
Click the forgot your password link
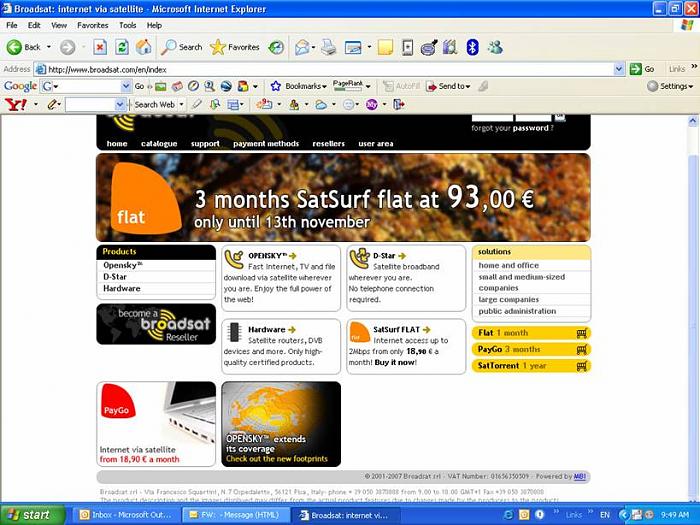click(512, 128)
